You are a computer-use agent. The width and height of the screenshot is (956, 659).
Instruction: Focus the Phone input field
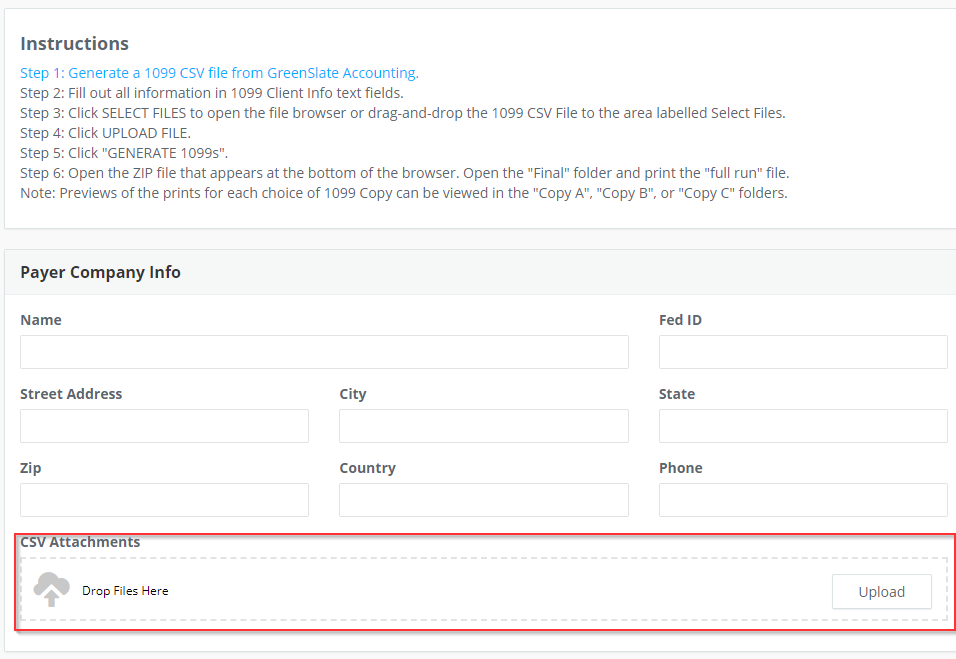coord(803,500)
